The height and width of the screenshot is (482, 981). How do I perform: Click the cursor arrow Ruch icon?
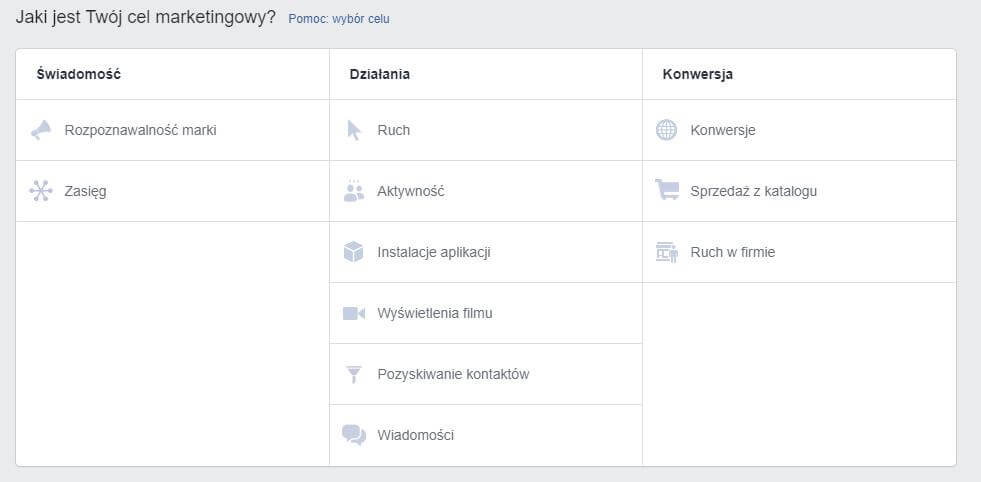coord(354,130)
